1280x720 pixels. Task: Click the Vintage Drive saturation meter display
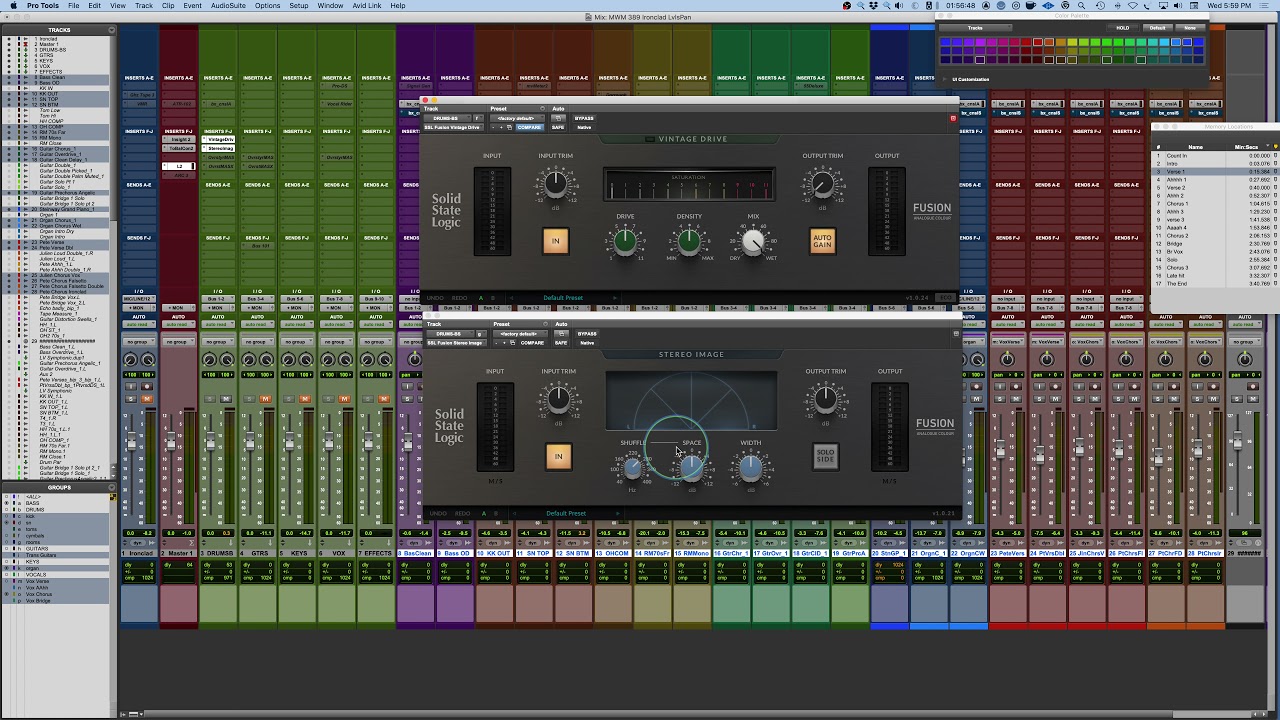coord(689,185)
